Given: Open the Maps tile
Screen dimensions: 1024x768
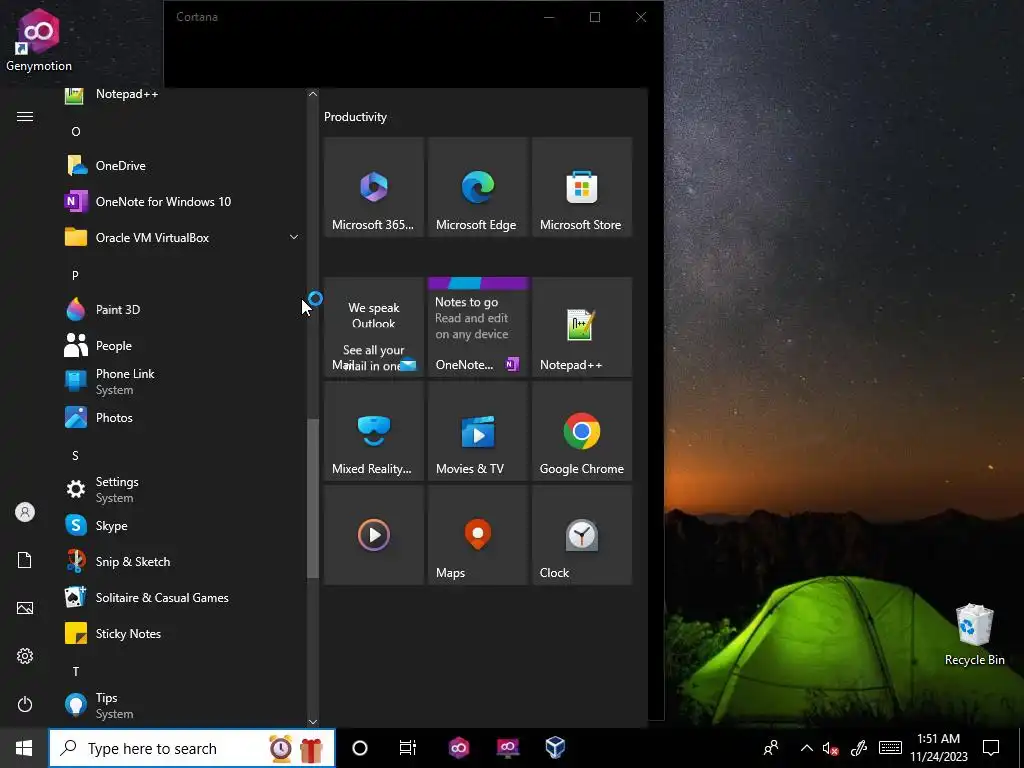Looking at the screenshot, I should click(477, 535).
